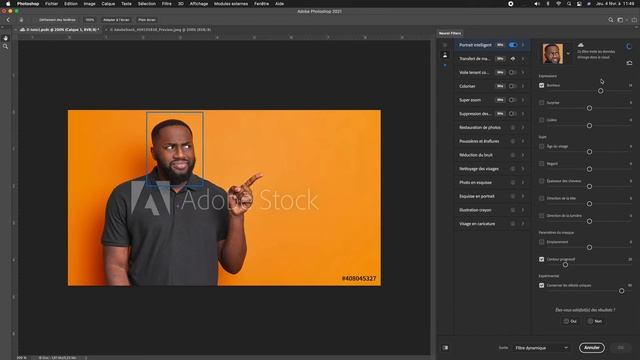The image size is (640, 360).
Task: Expand the Super zoom row chevron
Action: tap(523, 100)
